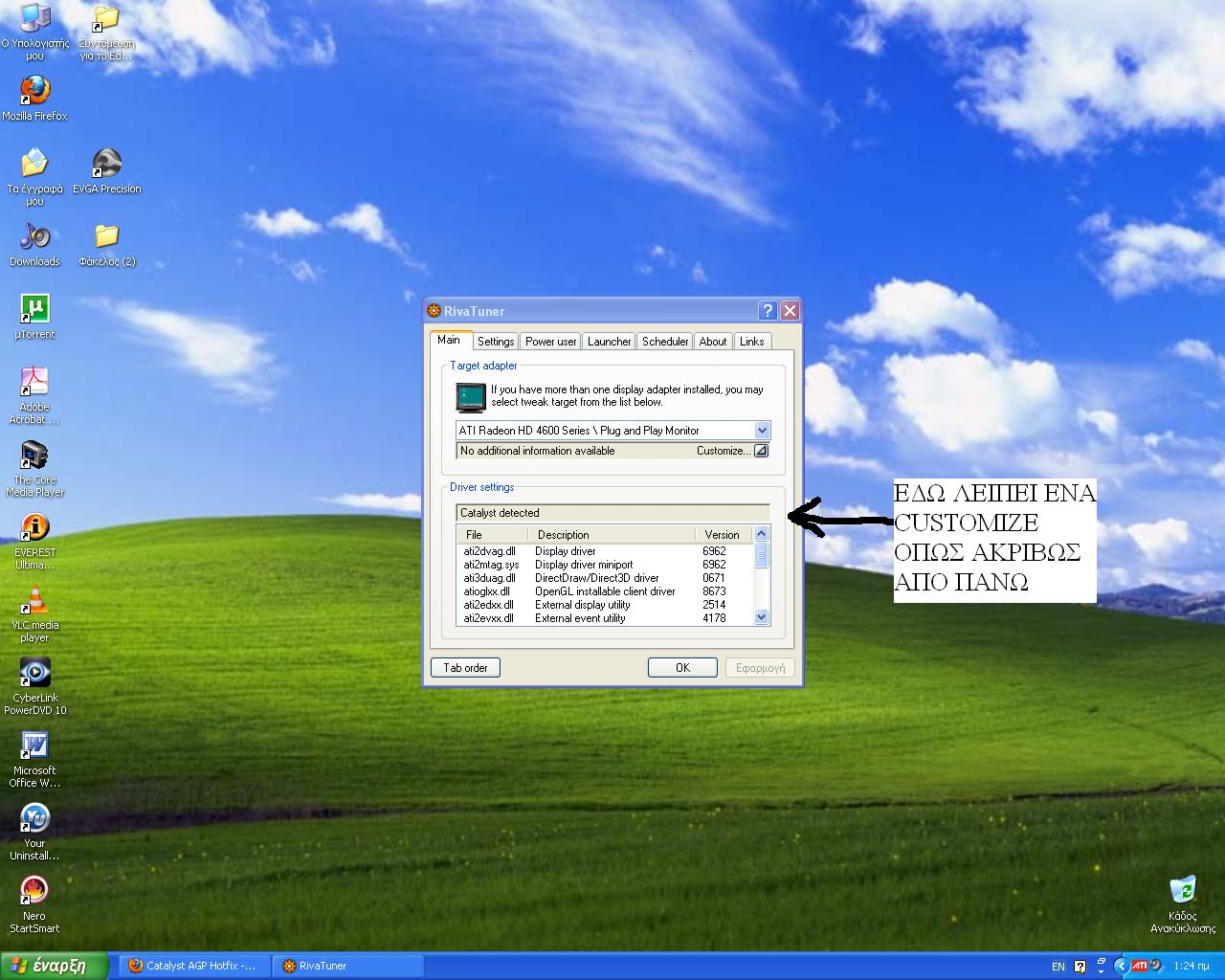Screen dimensions: 1225x980
Task: Open the Power user tab
Action: pos(551,342)
